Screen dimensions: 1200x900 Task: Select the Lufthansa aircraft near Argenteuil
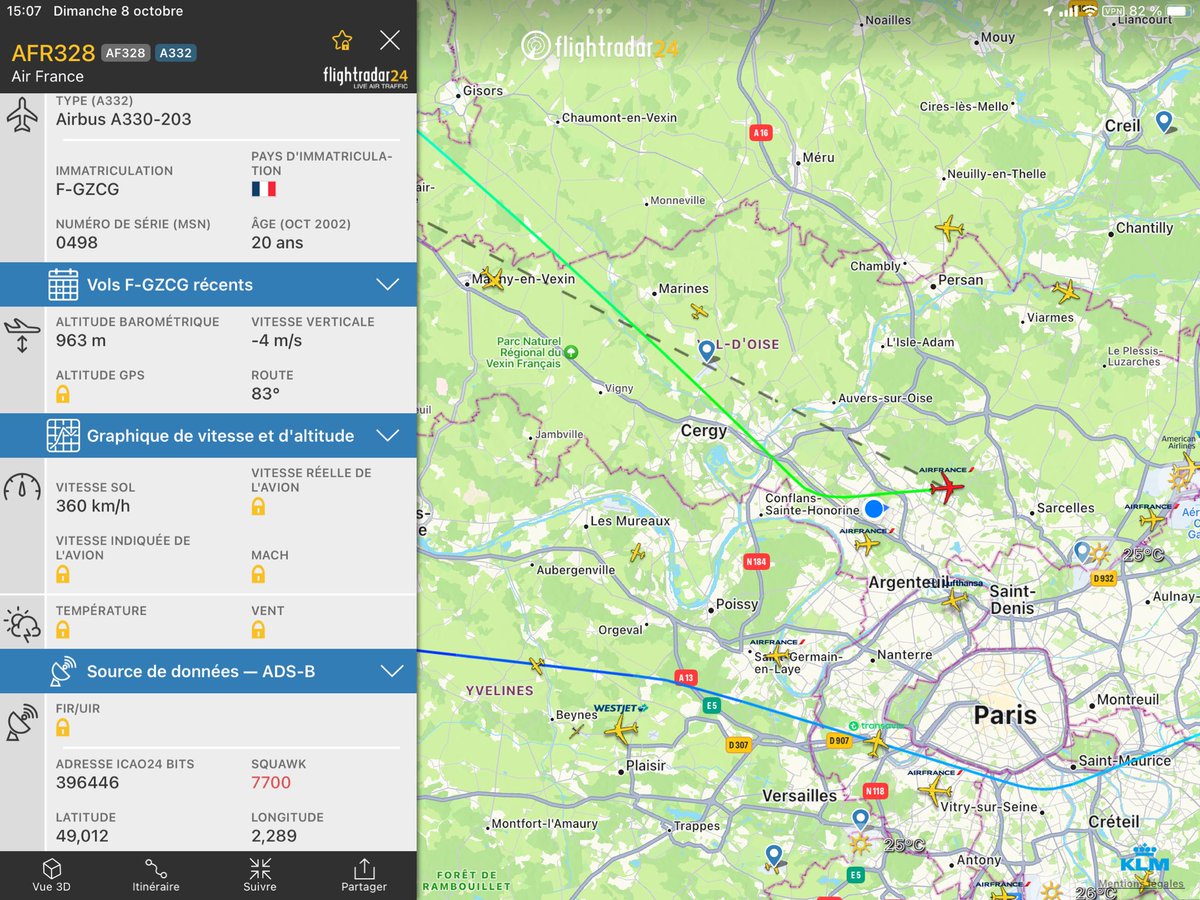954,600
